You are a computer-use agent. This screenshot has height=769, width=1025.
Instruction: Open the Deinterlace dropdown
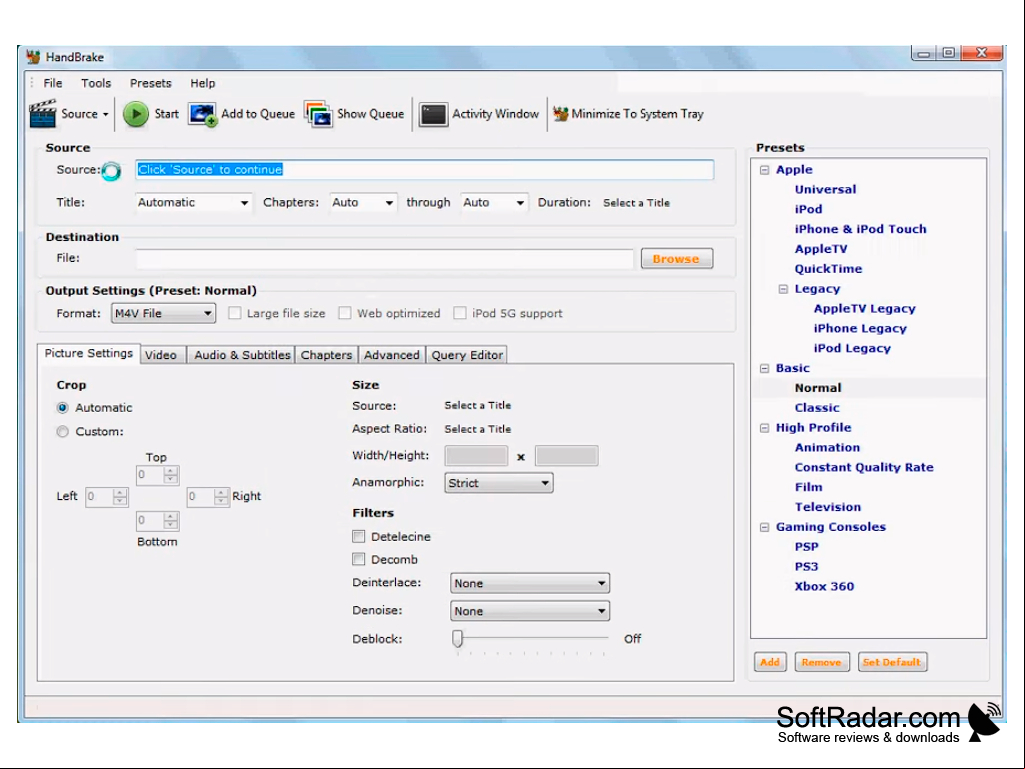coord(530,583)
